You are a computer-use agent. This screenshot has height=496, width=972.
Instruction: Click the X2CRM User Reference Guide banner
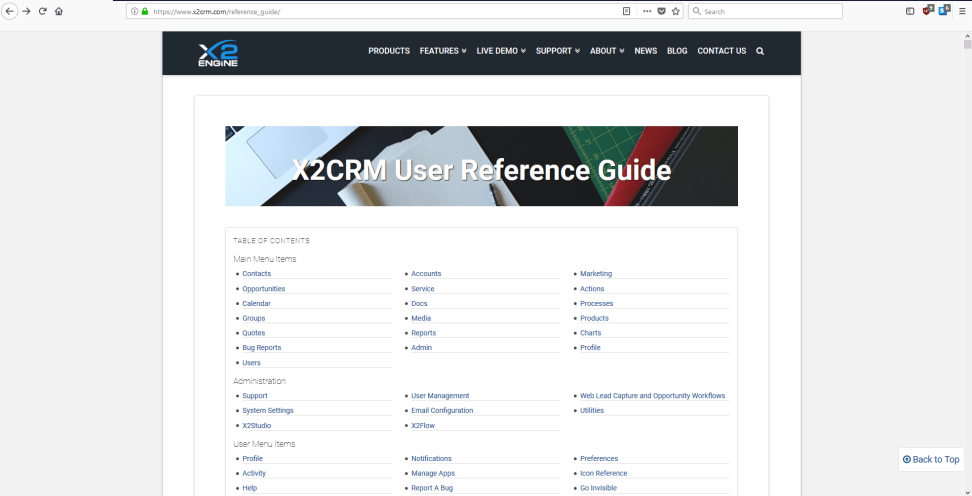click(481, 166)
